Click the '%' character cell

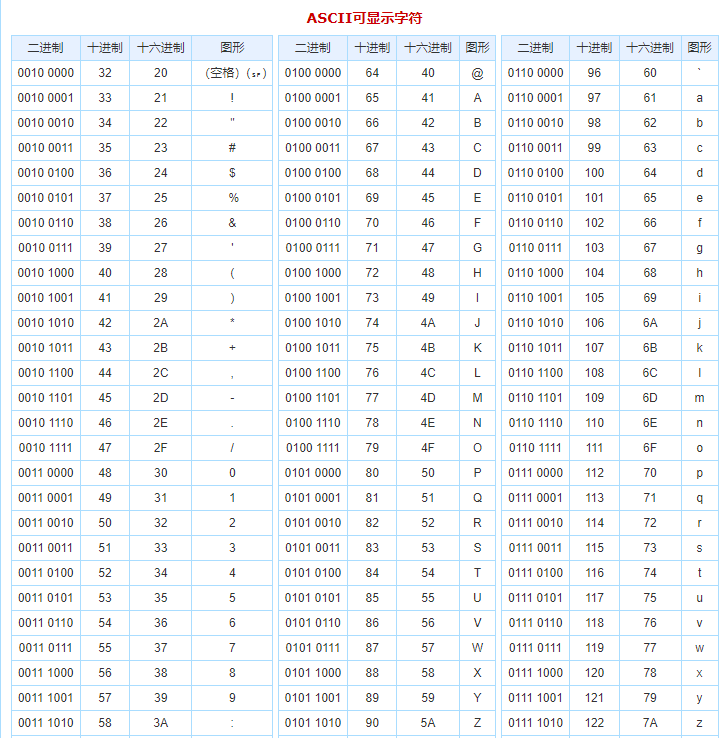pyautogui.click(x=232, y=198)
